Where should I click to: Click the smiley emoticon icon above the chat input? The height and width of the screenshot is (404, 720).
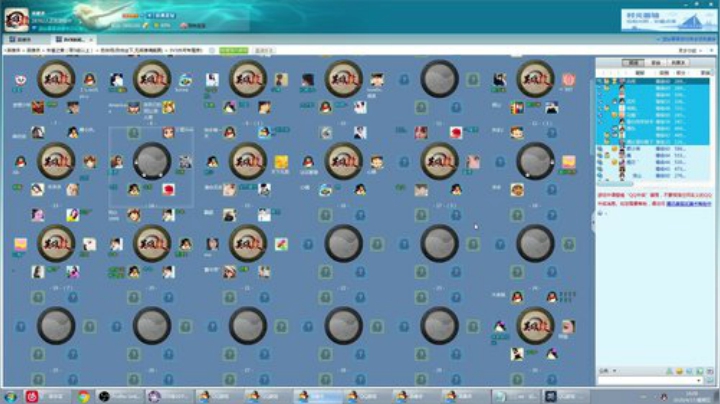coord(679,371)
